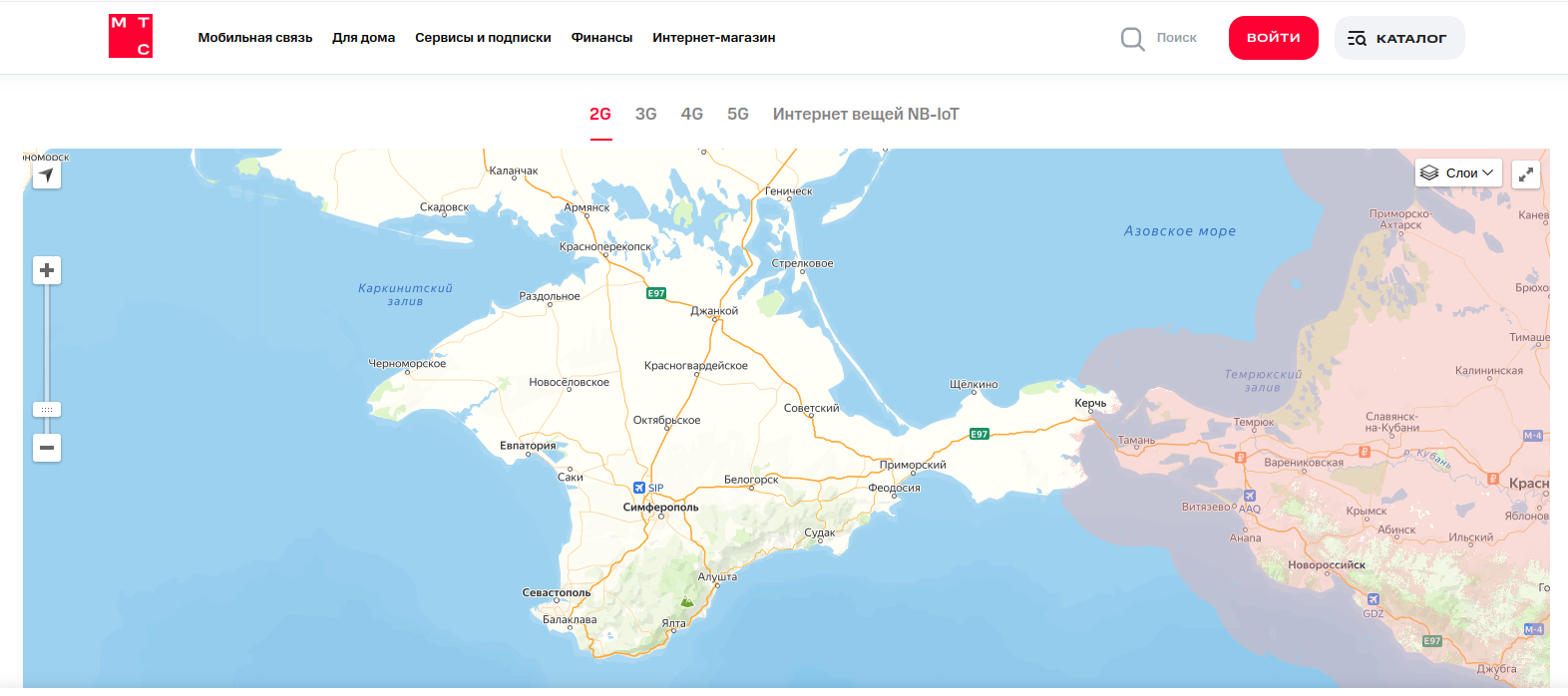1568x696 pixels.
Task: Click the E97 road marker near Dzhankoy
Action: (x=656, y=293)
